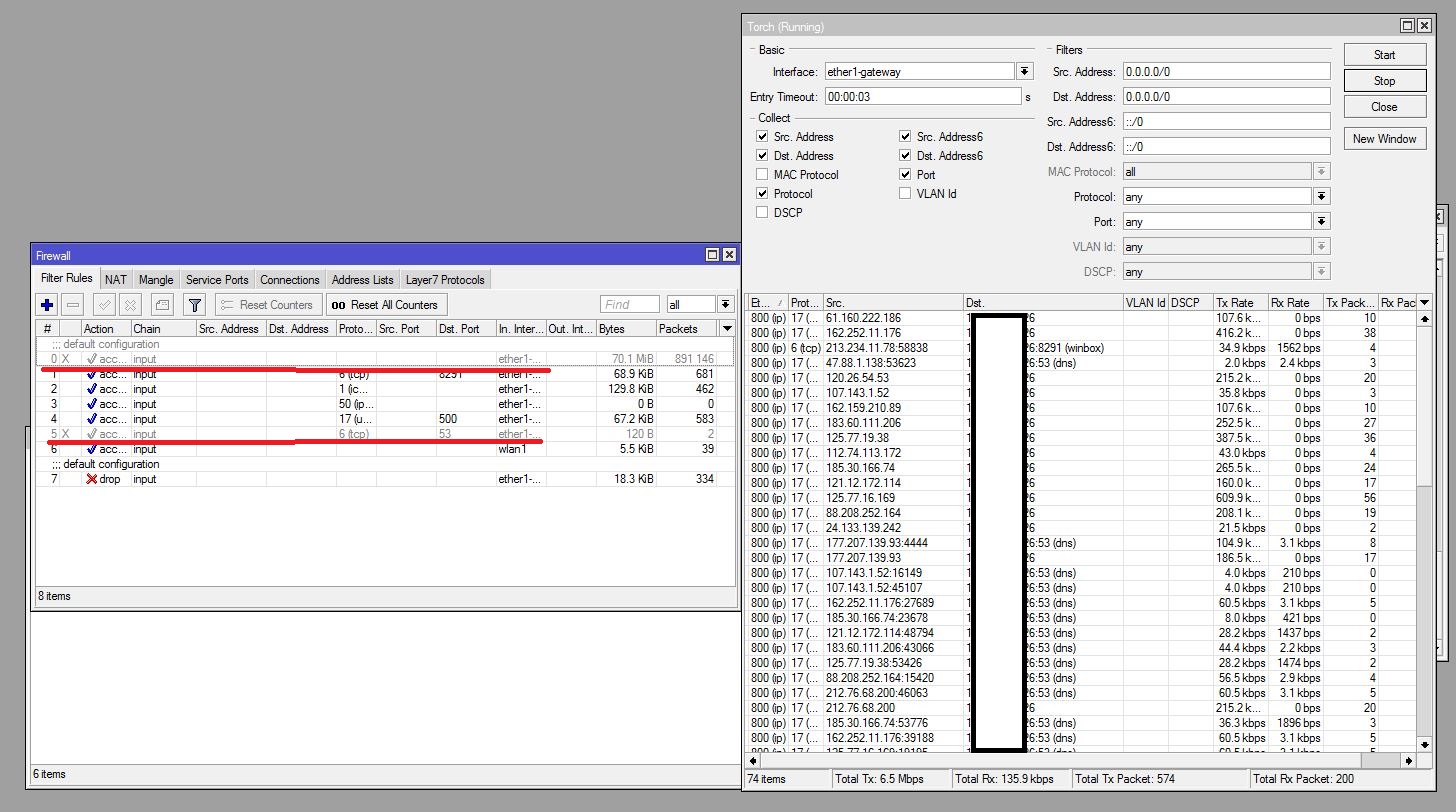Click the red drop action icon in rule 7
The image size is (1456, 812).
pos(91,479)
